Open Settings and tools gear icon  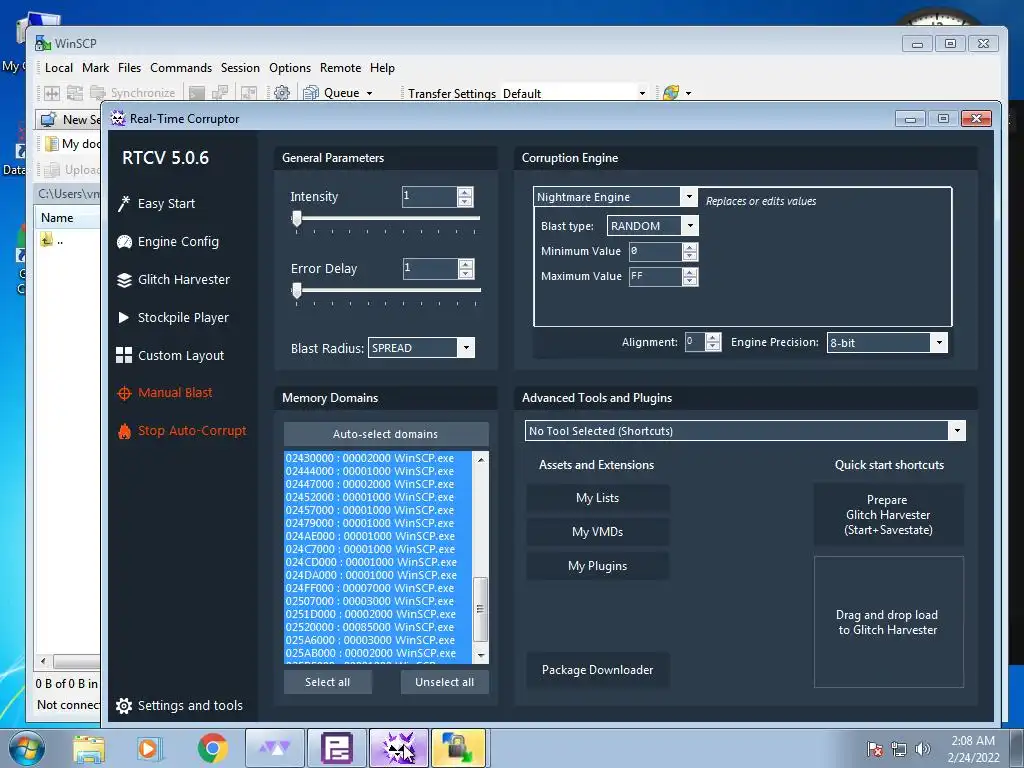pyautogui.click(x=124, y=706)
